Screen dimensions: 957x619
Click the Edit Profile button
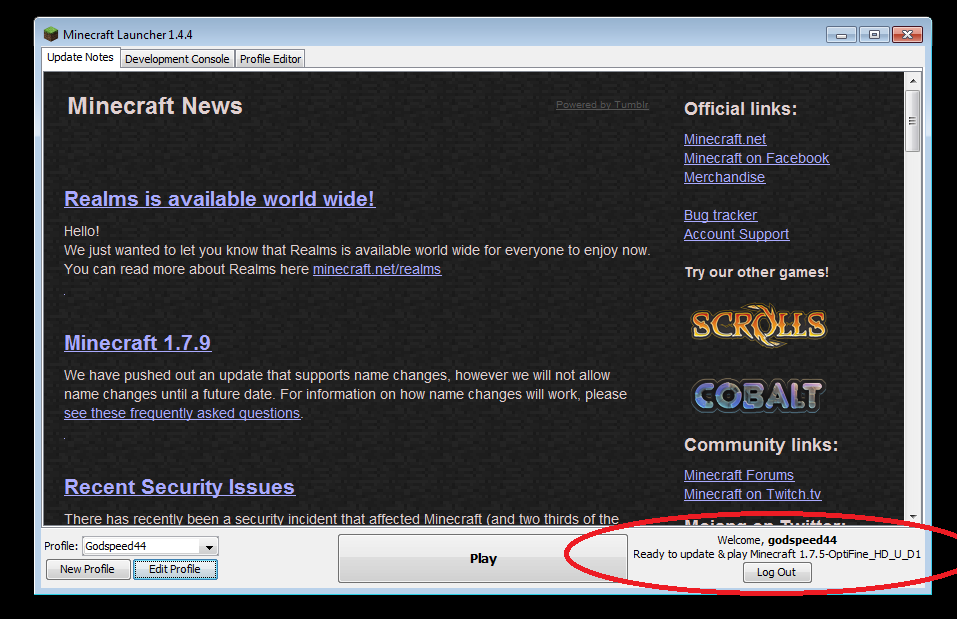click(x=175, y=569)
